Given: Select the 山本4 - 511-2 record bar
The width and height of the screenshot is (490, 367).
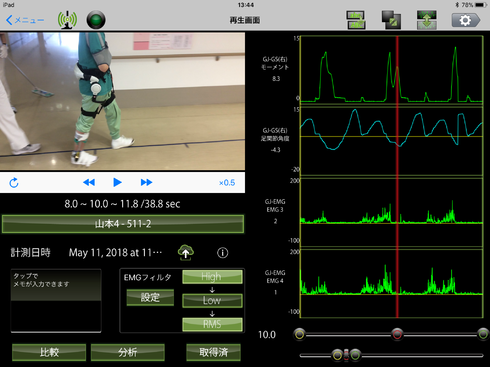Looking at the screenshot, I should coord(123,224).
